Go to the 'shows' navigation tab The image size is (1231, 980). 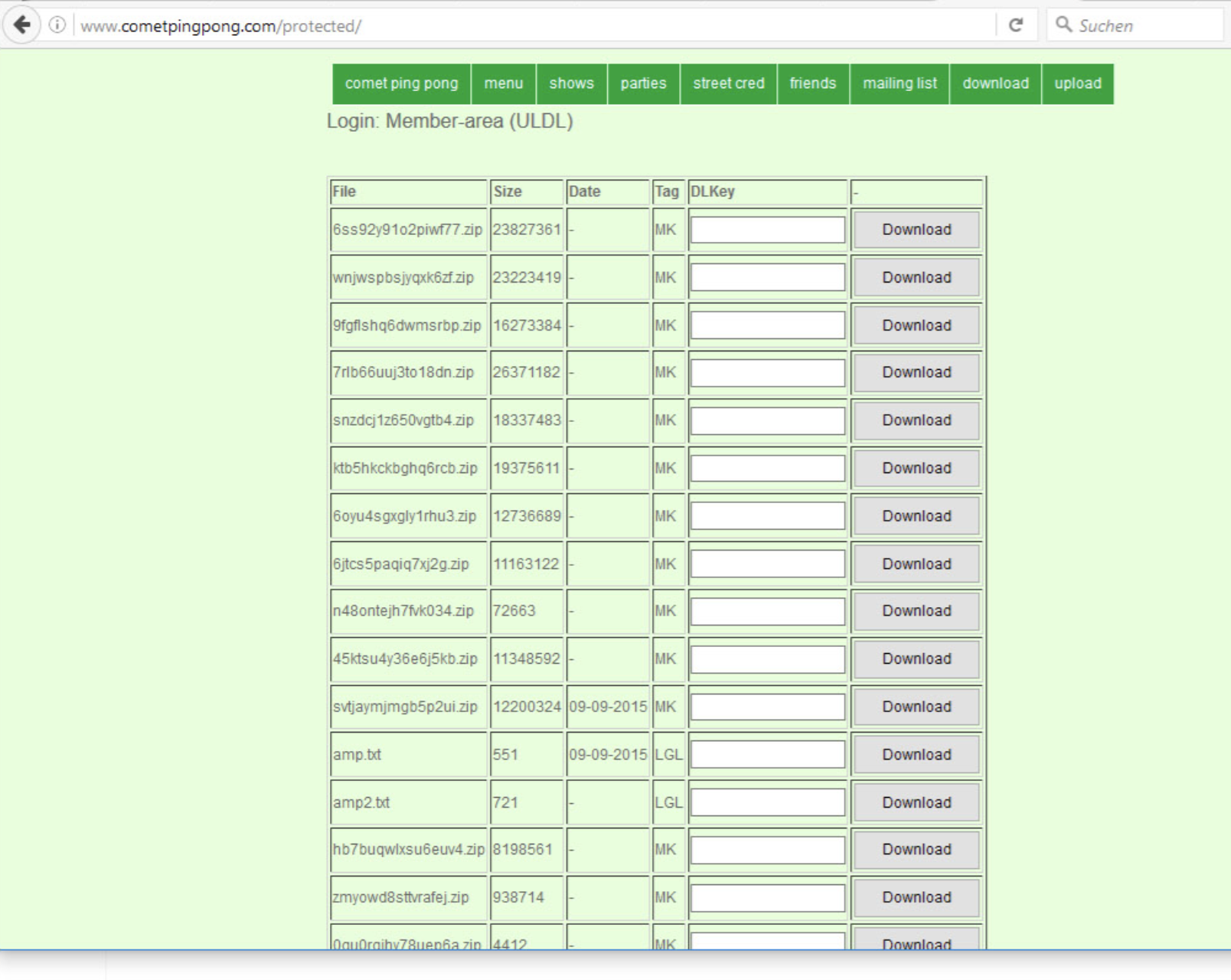point(571,83)
